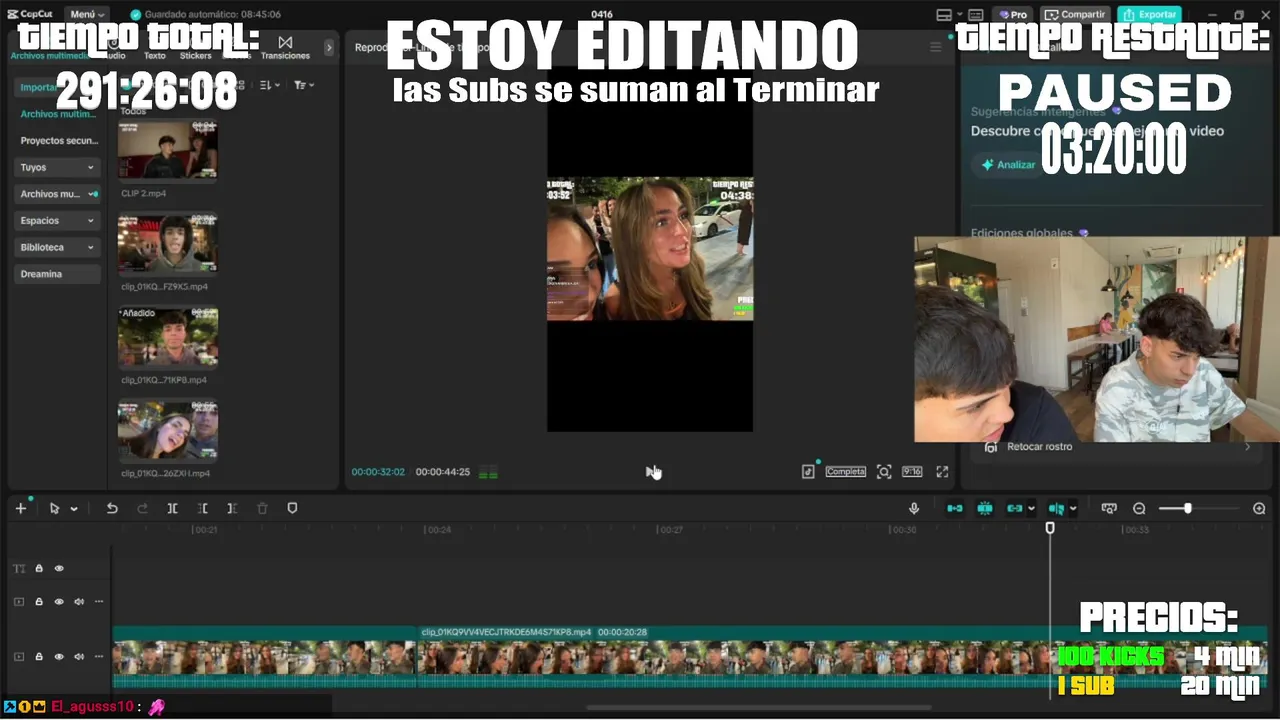Click the Completa quality button
Screen dimensions: 1280x720
[x=845, y=471]
